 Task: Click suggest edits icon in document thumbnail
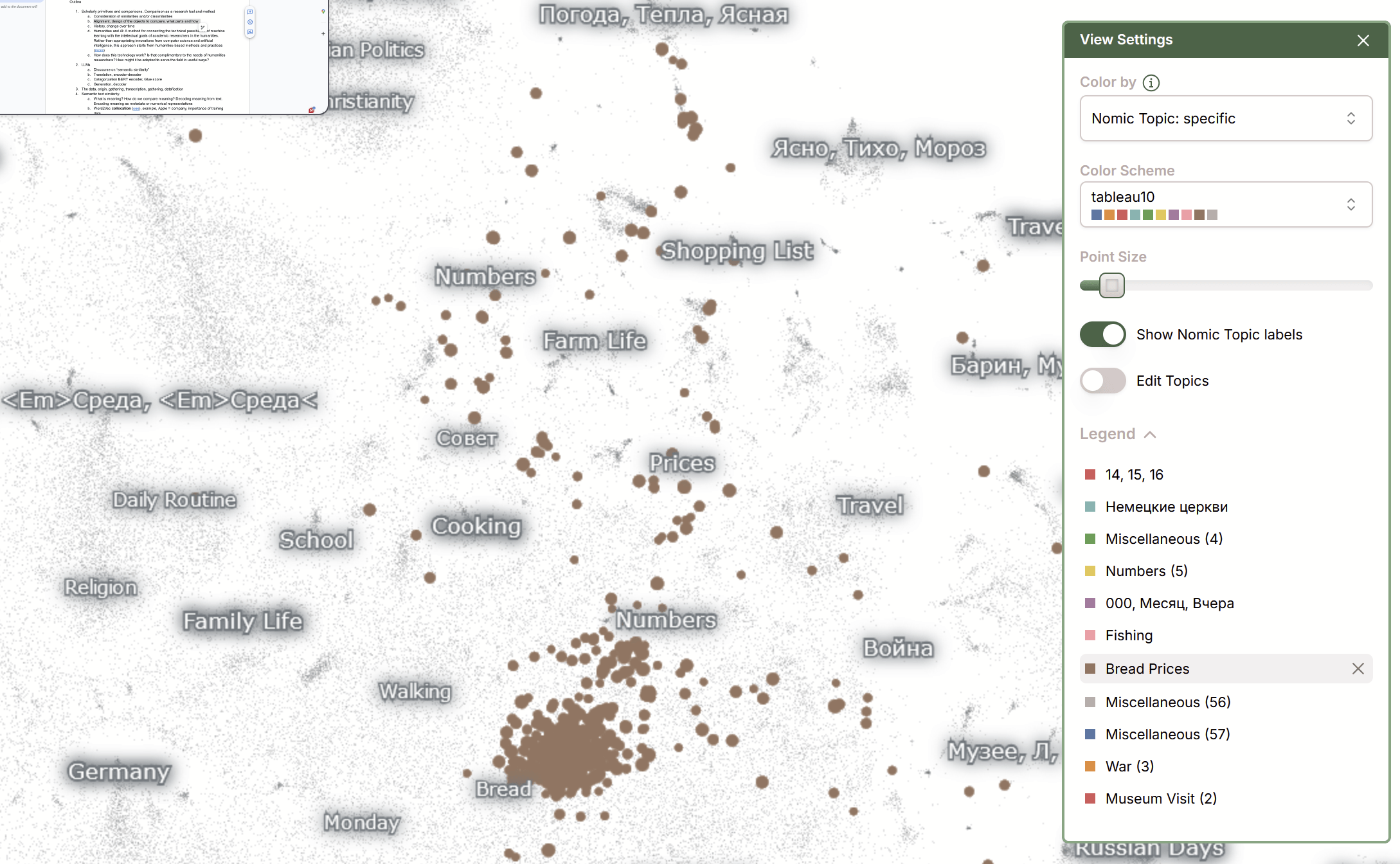coord(250,32)
